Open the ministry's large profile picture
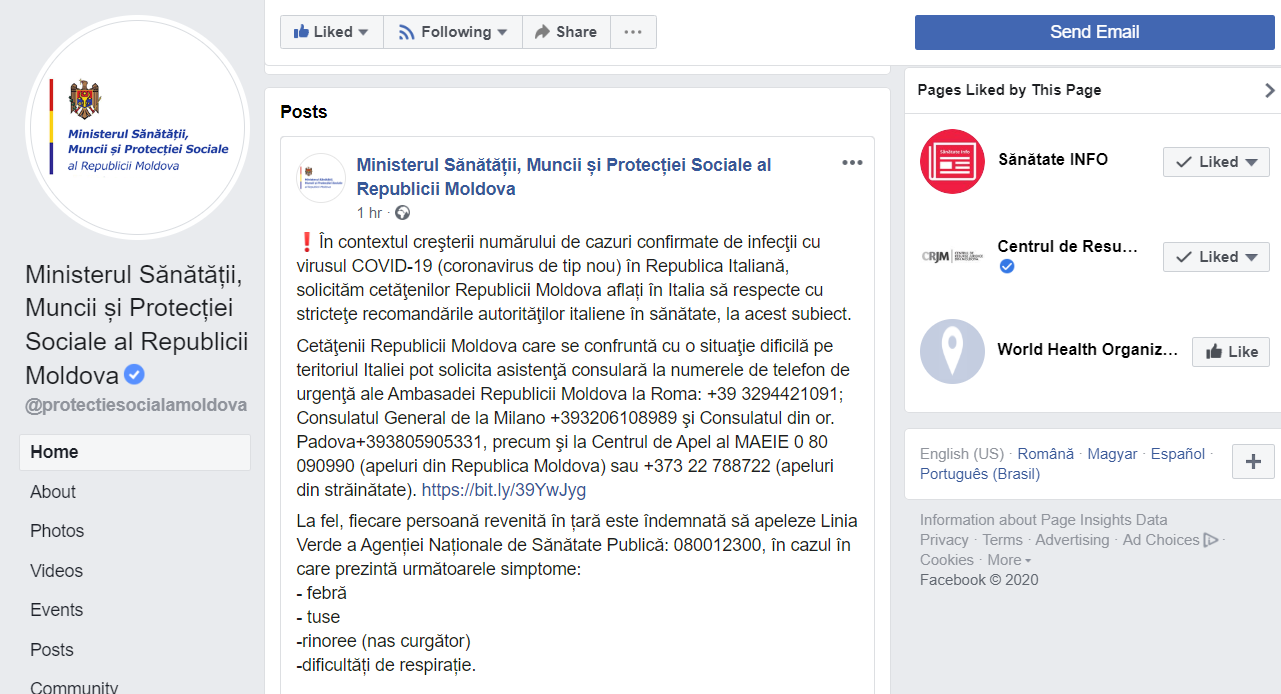 click(137, 127)
